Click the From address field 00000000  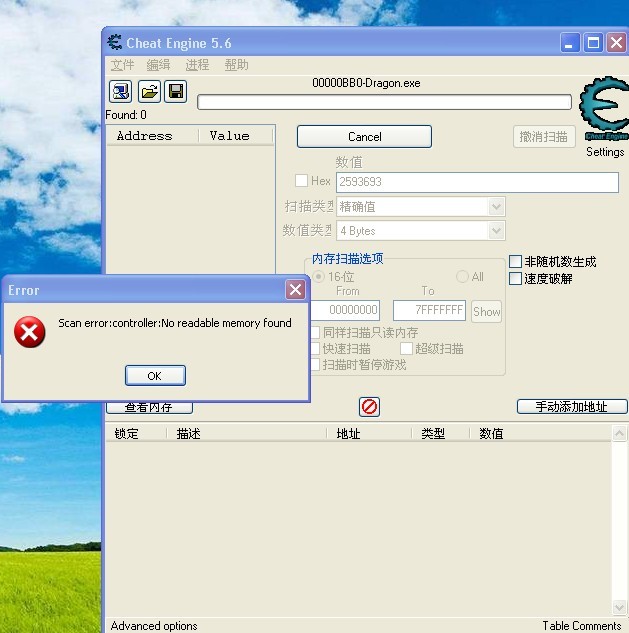[346, 310]
